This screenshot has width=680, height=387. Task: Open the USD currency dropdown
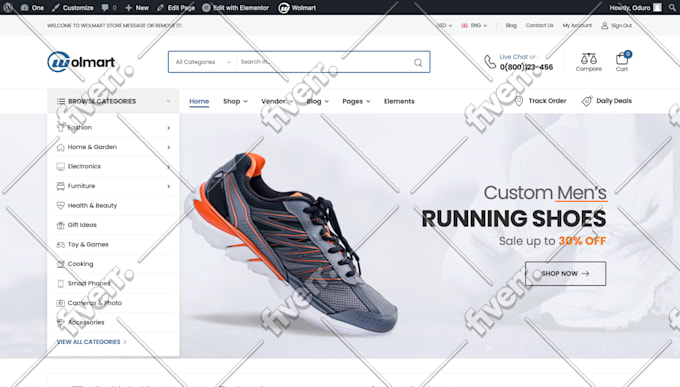444,25
